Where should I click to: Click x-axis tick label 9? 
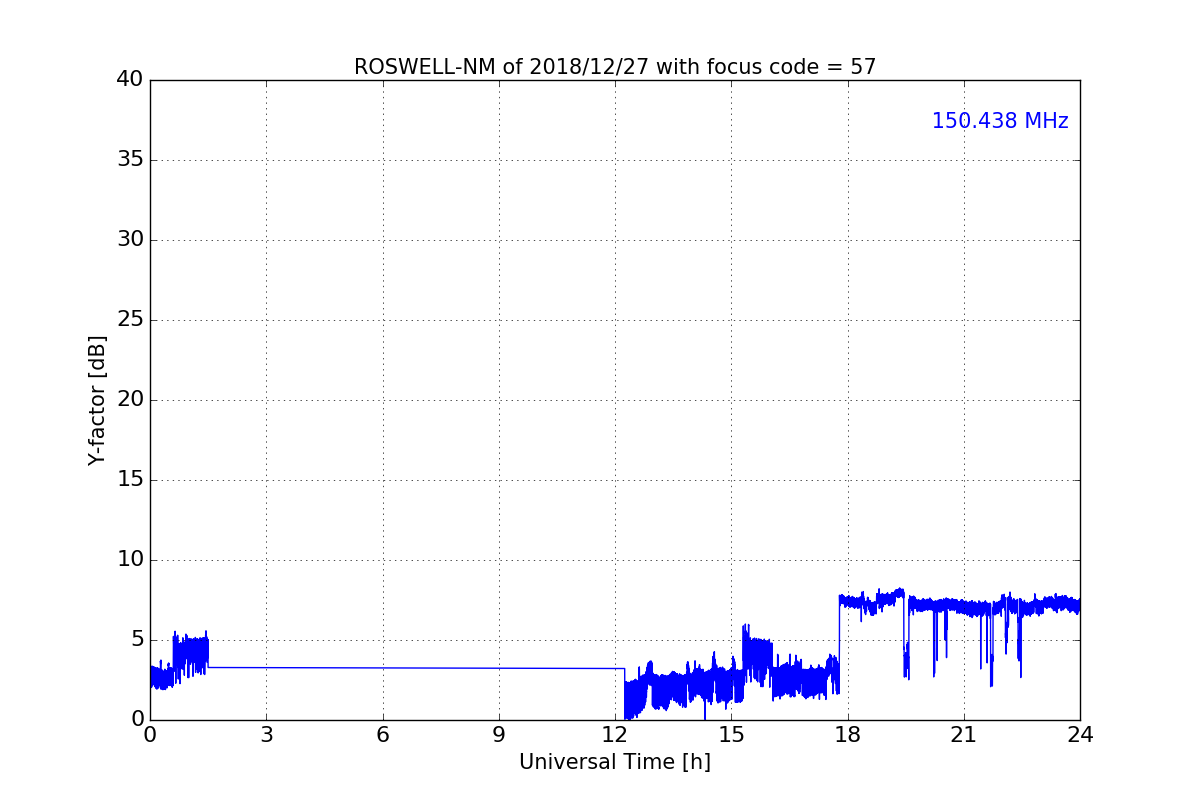(499, 735)
